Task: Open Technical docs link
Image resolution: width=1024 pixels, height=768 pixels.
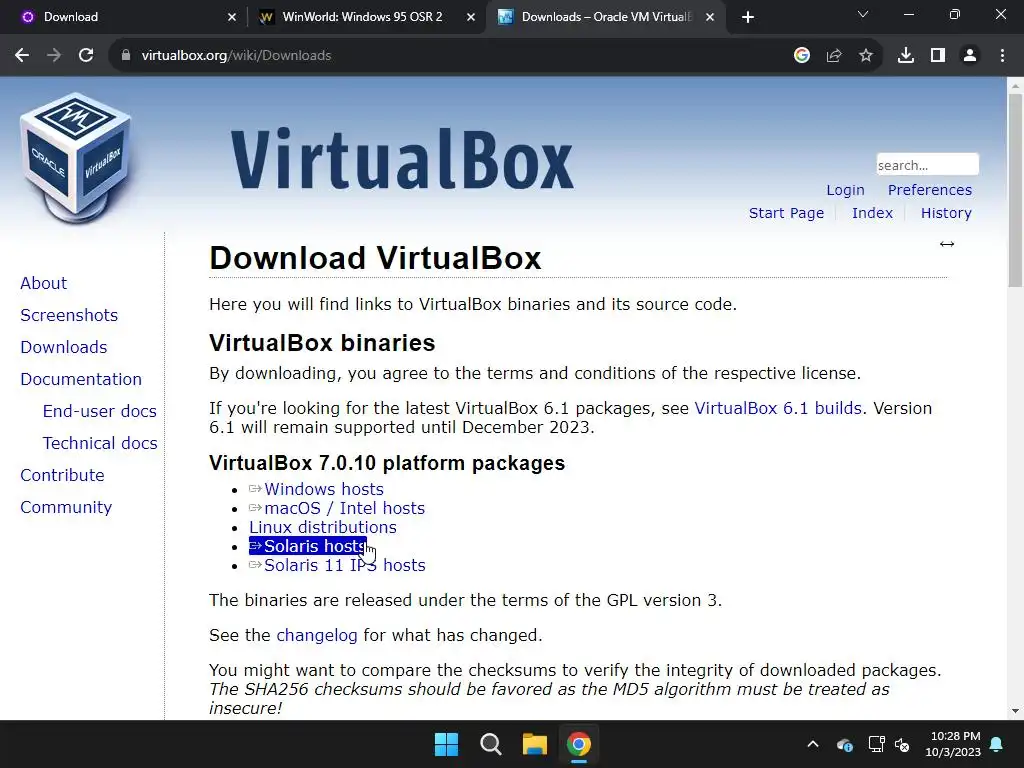Action: tap(100, 443)
